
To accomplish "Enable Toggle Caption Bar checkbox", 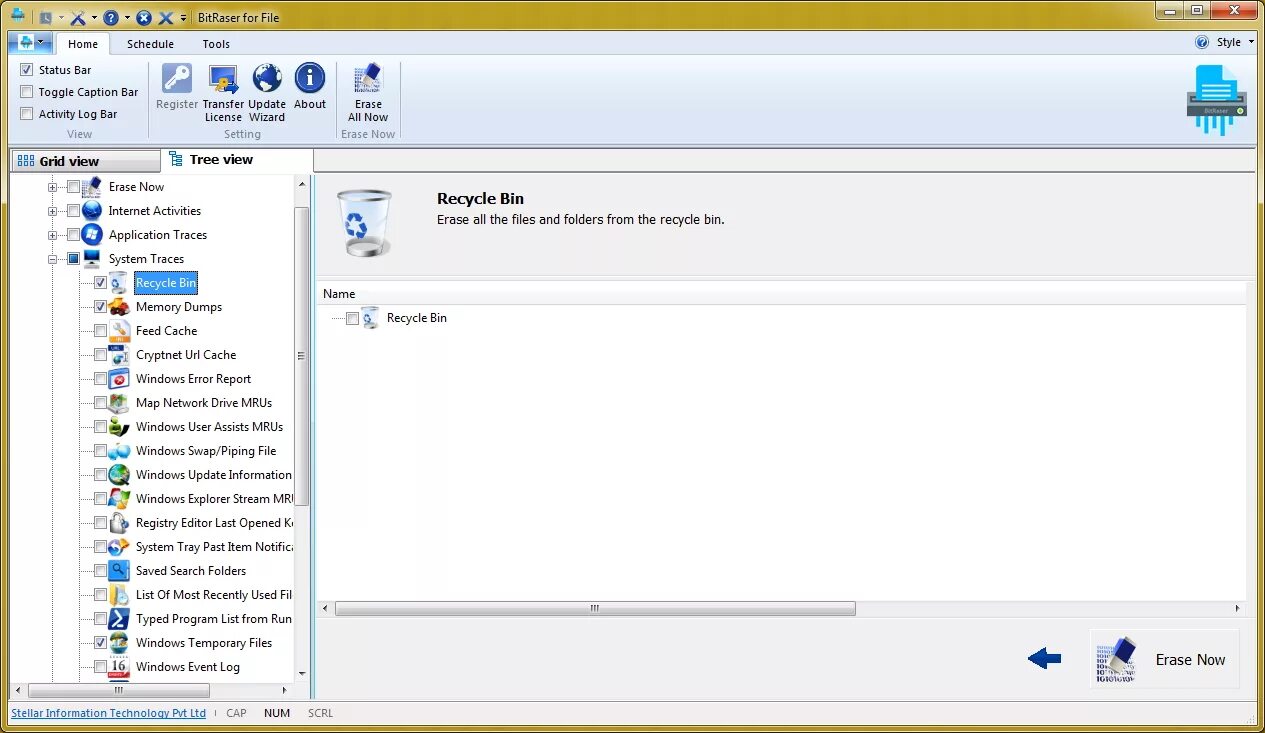I will [27, 92].
